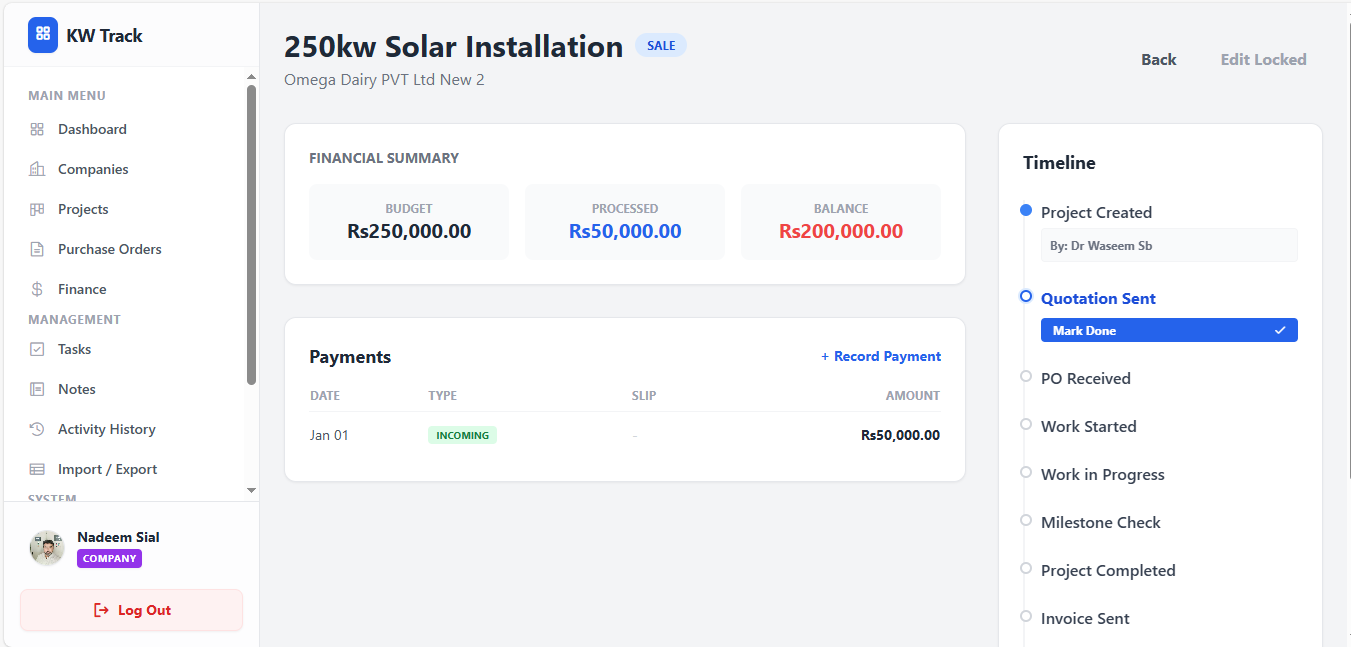This screenshot has height=647, width=1351.
Task: Log out using the Log Out button
Action: pos(132,610)
